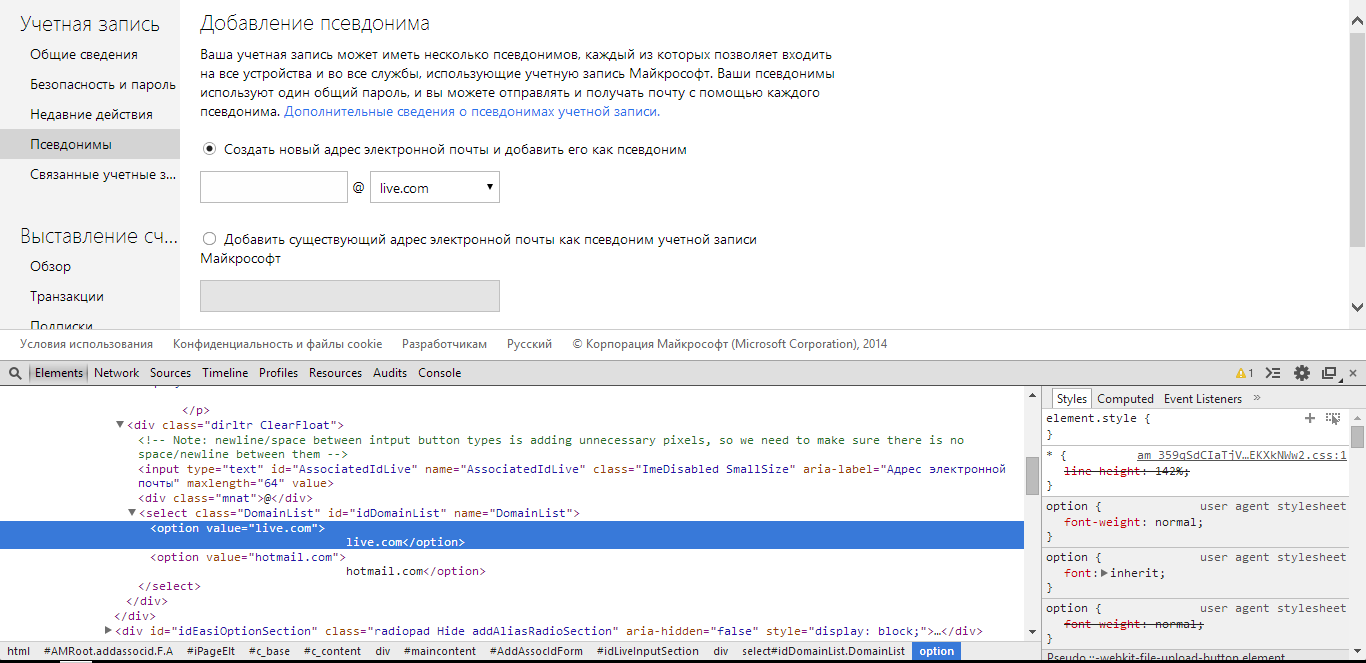The height and width of the screenshot is (663, 1366).
Task: Expand the idEasiOptionSection div node
Action: tap(109, 631)
